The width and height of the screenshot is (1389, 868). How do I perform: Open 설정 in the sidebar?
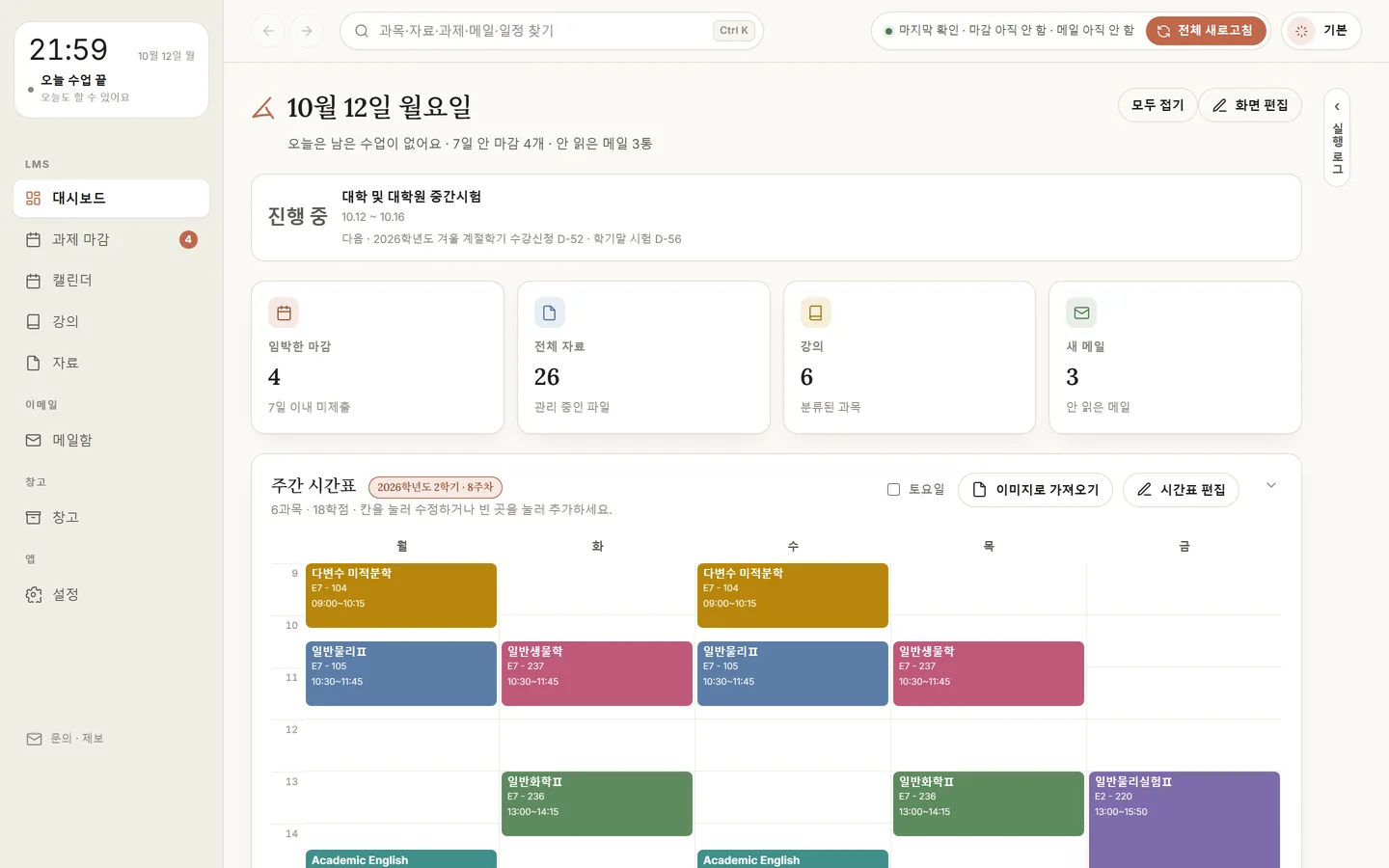pos(112,594)
